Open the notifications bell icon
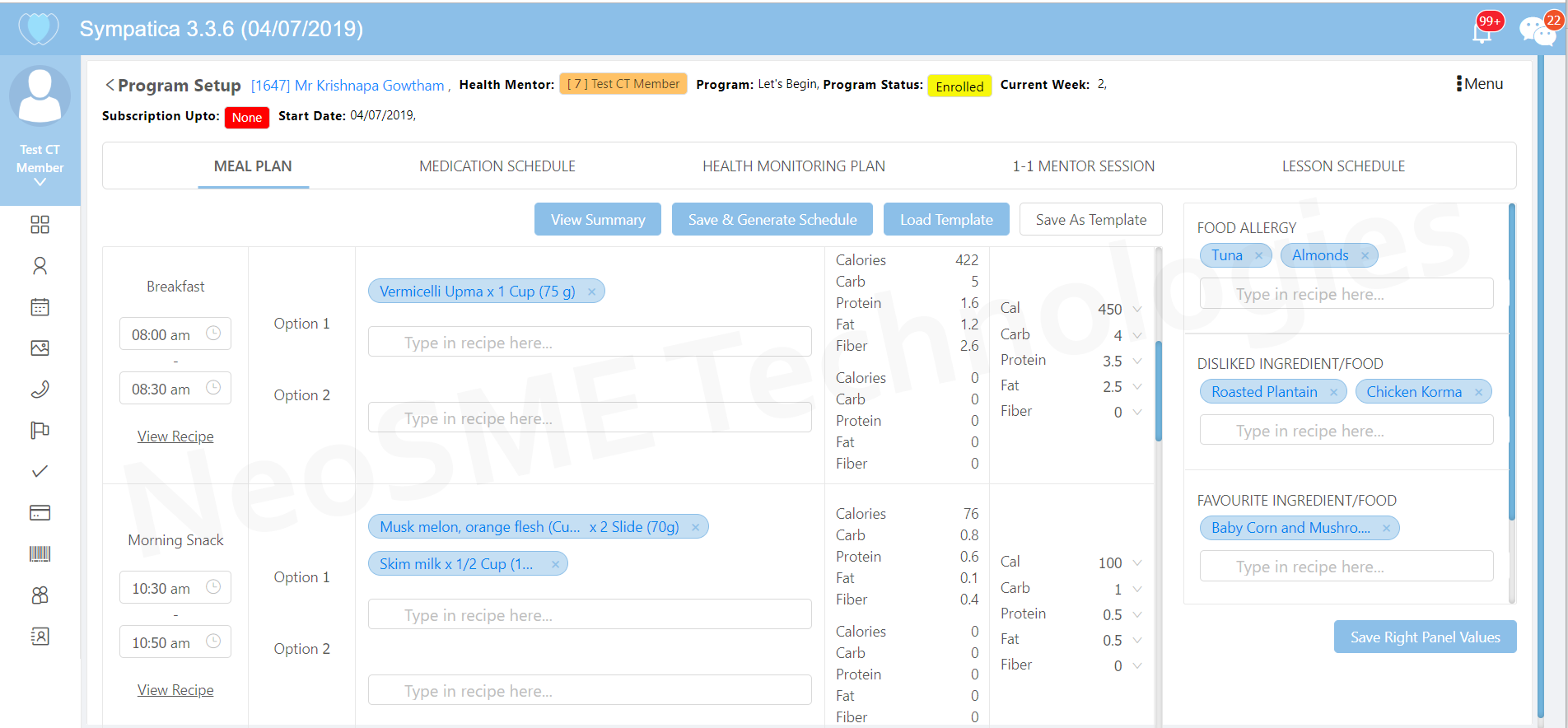This screenshot has width=1568, height=728. 1482,31
